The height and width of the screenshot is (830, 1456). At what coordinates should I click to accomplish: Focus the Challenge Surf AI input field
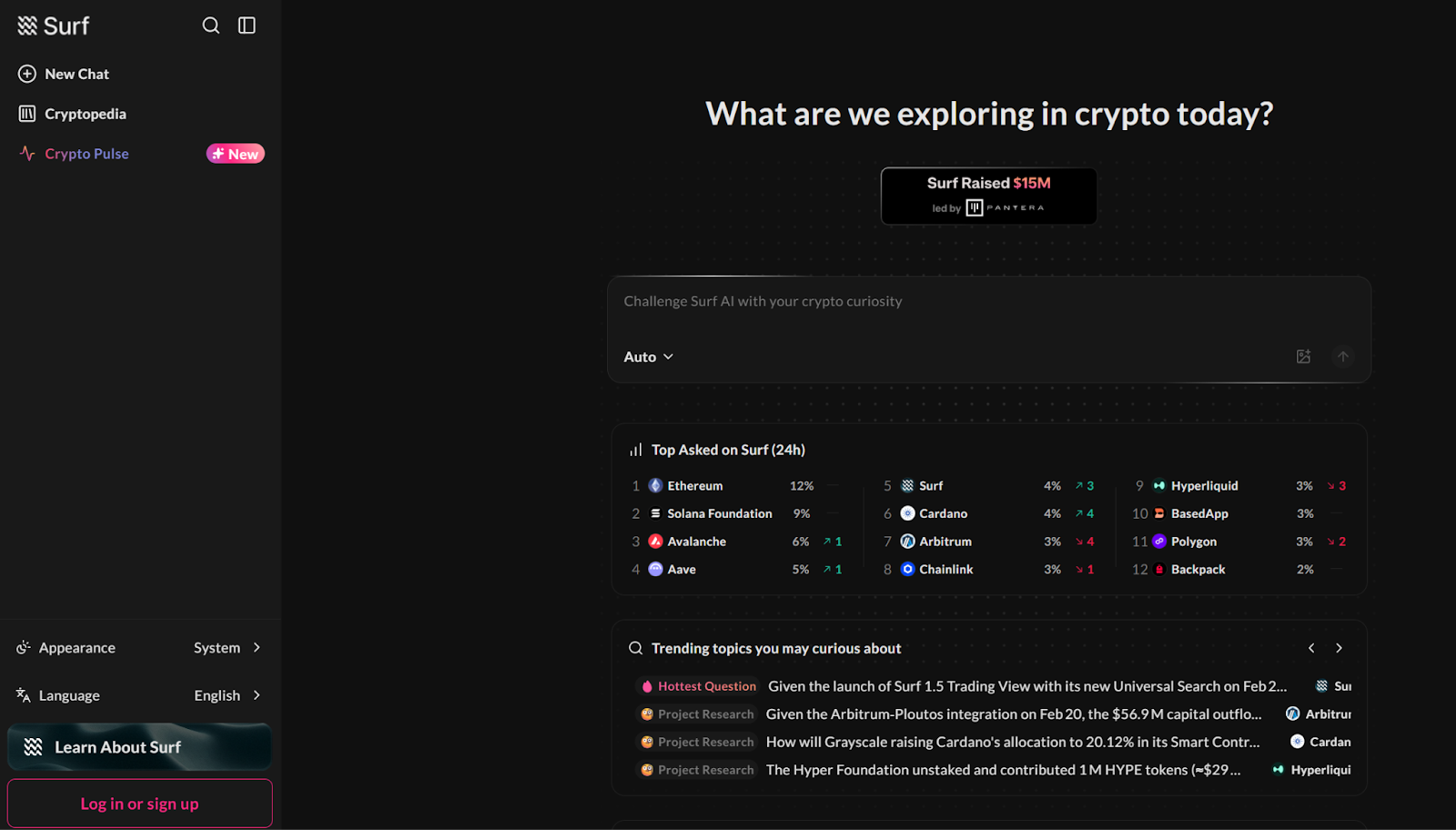tap(989, 301)
